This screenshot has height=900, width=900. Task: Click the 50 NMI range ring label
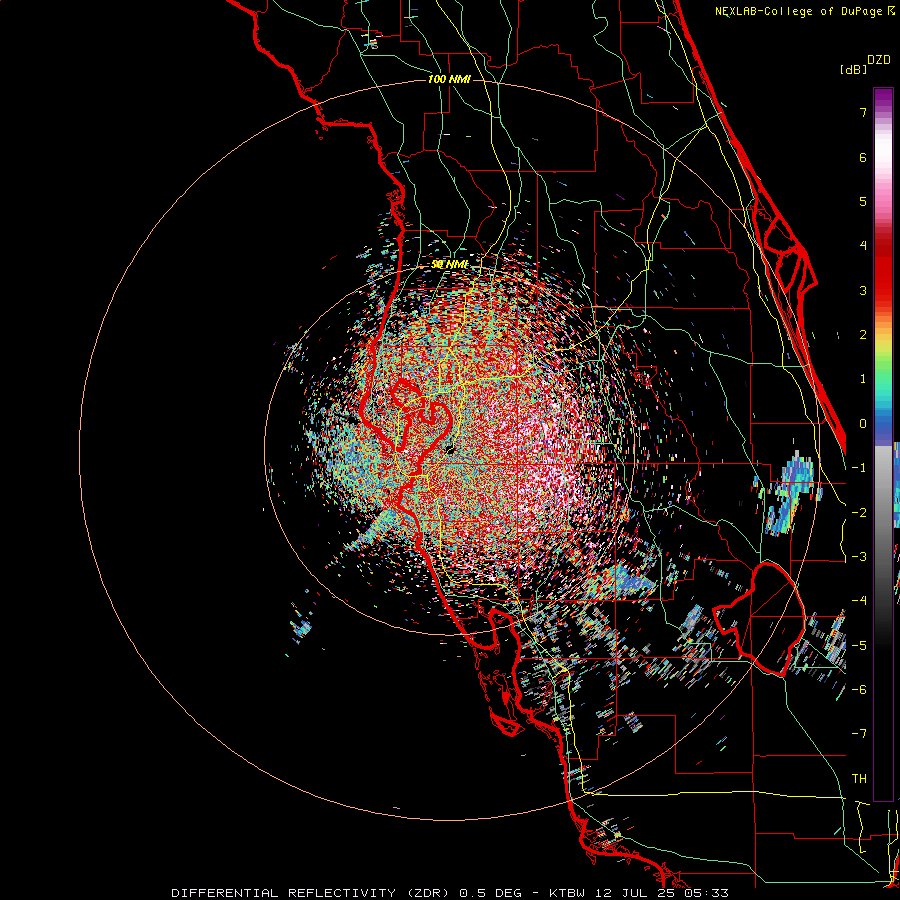(450, 265)
